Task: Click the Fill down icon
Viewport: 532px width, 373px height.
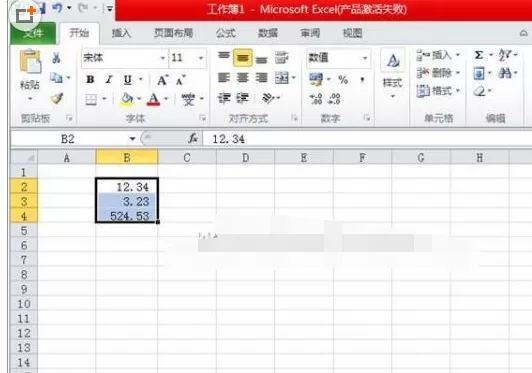Action: point(479,73)
